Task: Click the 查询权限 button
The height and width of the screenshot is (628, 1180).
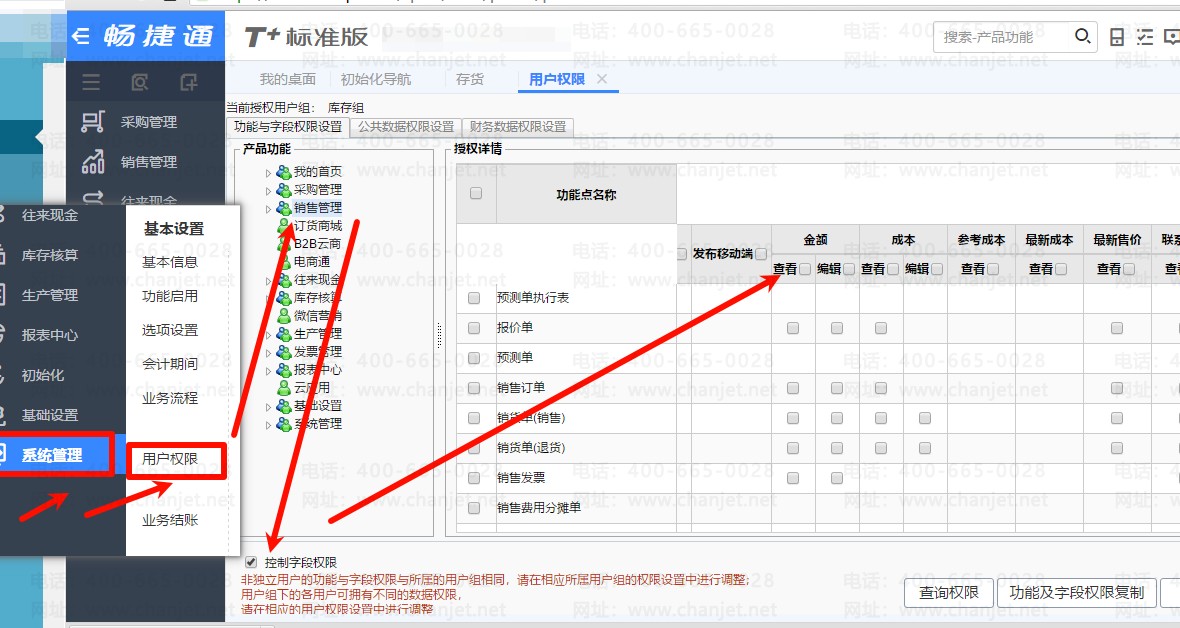Action: coord(947,592)
